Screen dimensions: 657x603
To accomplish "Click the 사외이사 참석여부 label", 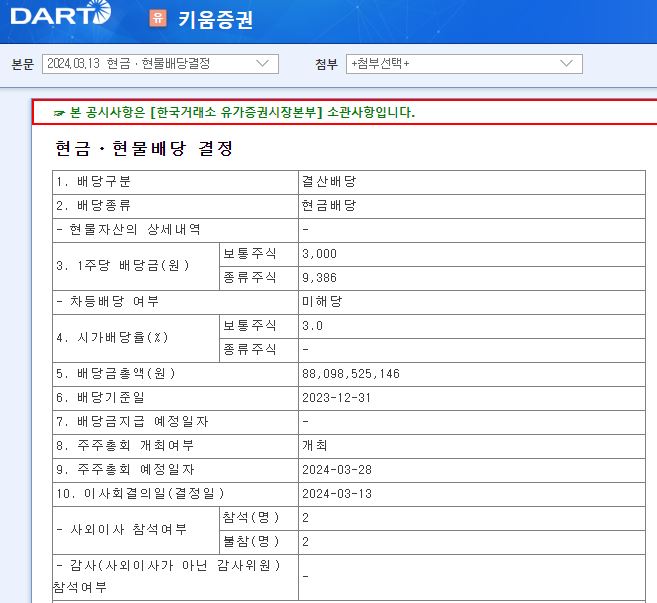I will 122,530.
